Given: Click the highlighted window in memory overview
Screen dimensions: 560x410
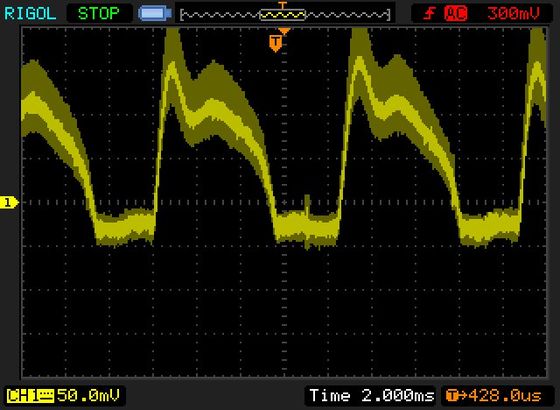Looking at the screenshot, I should 282,15.
